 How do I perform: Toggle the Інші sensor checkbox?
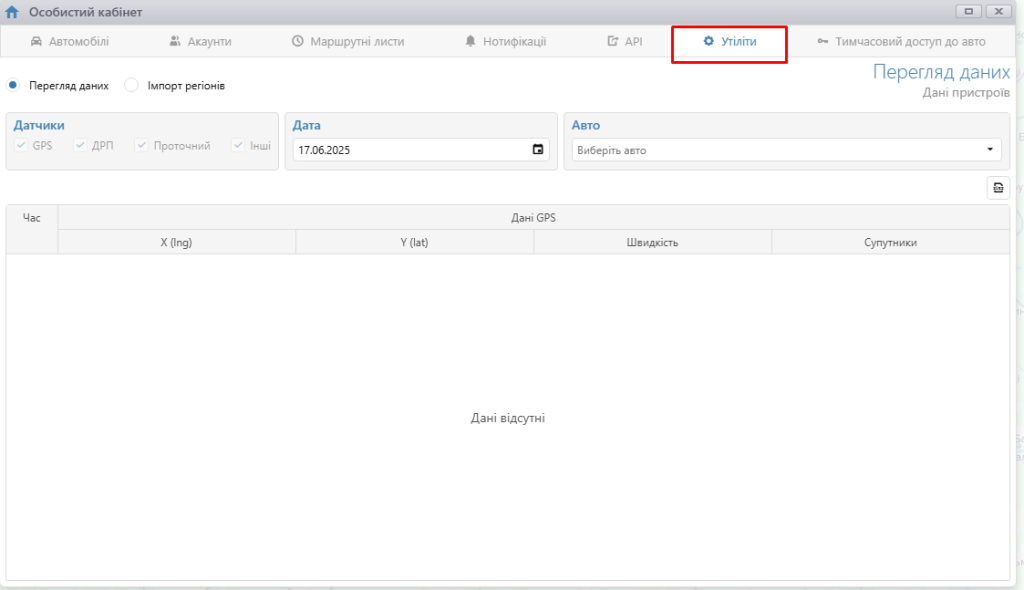click(x=238, y=145)
